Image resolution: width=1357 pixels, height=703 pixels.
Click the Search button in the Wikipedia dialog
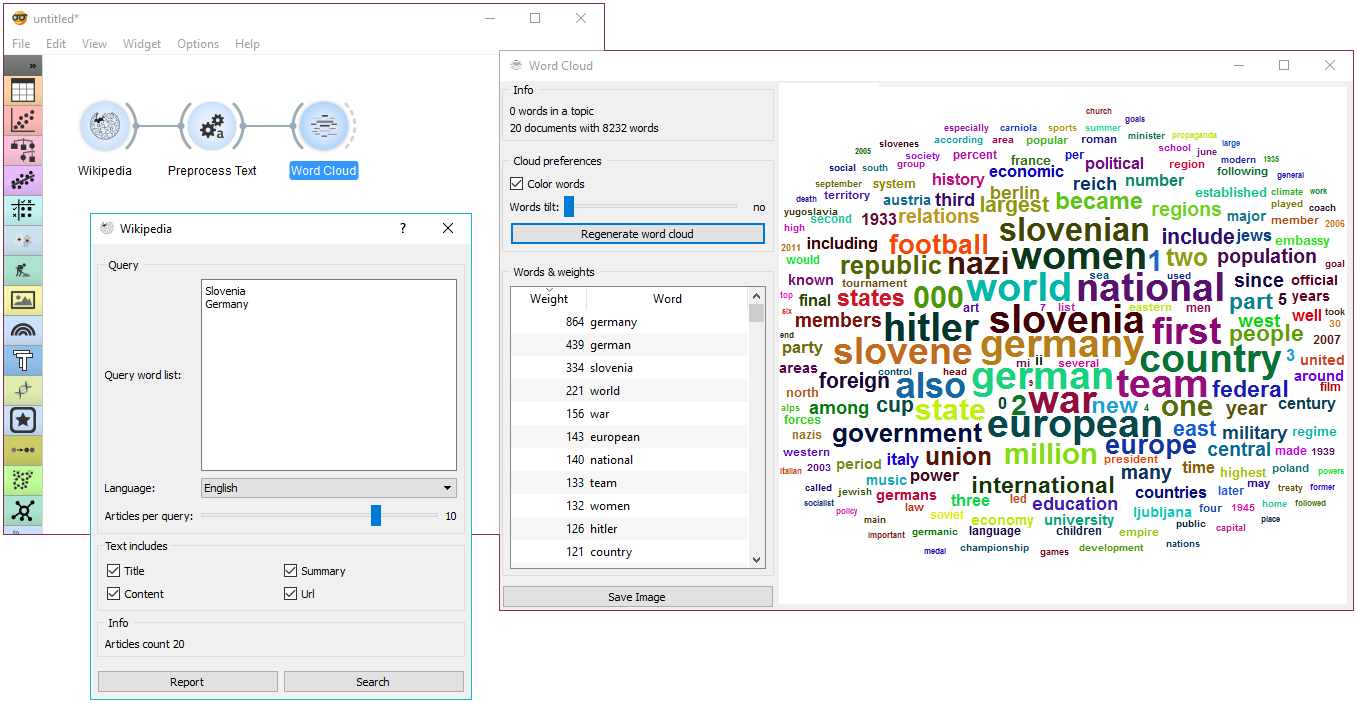[x=373, y=682]
